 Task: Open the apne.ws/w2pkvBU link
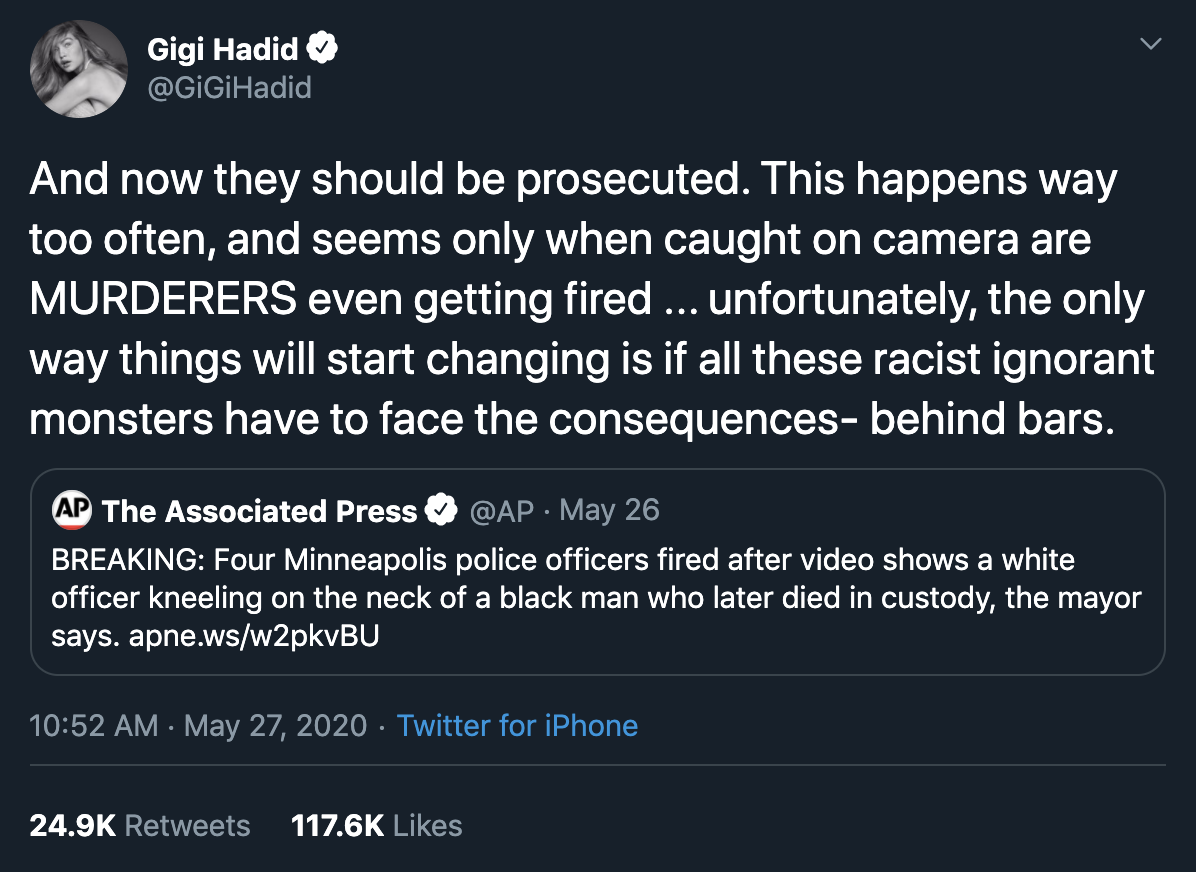(255, 637)
